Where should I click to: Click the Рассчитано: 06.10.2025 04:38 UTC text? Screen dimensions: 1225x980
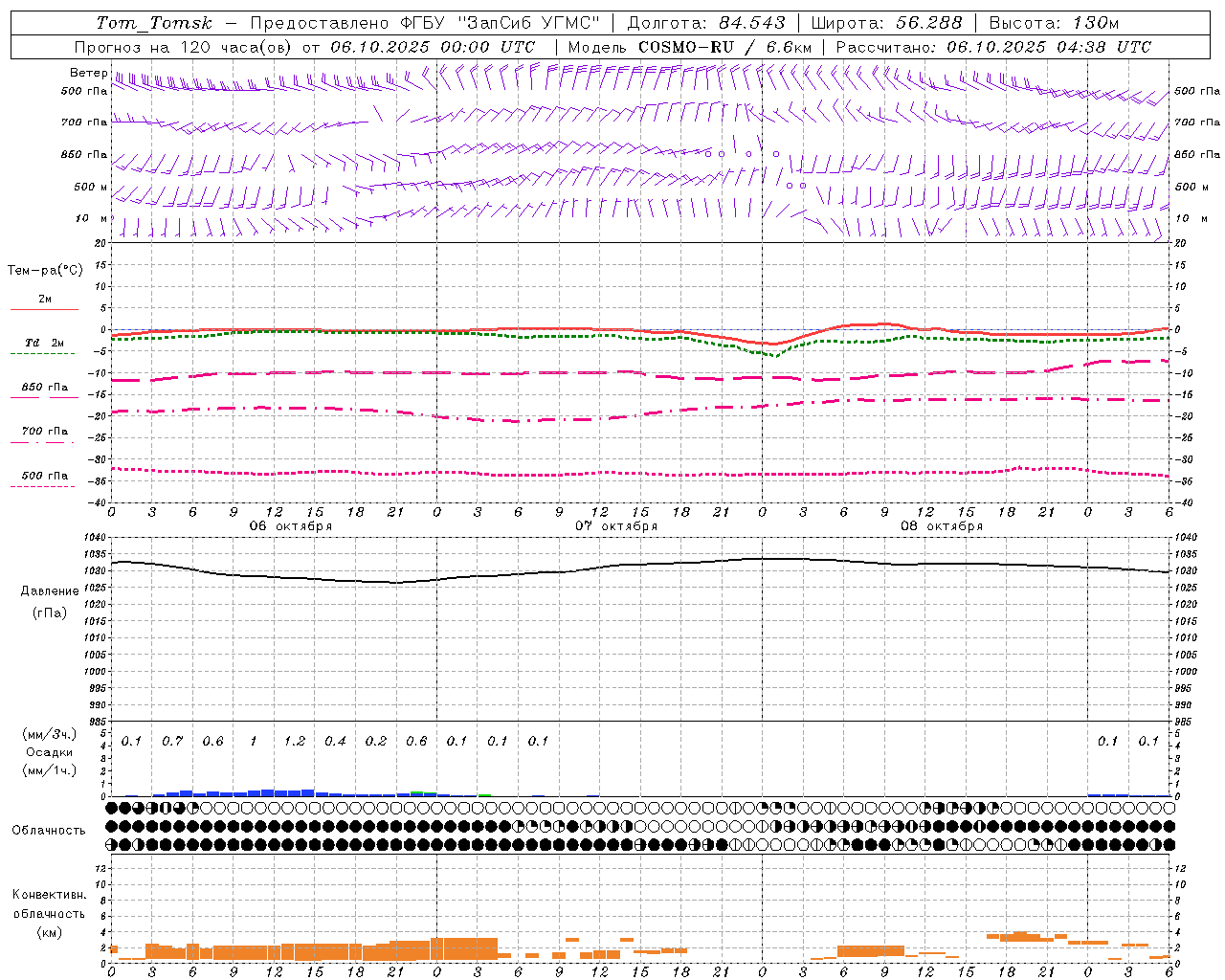pyautogui.click(x=993, y=47)
